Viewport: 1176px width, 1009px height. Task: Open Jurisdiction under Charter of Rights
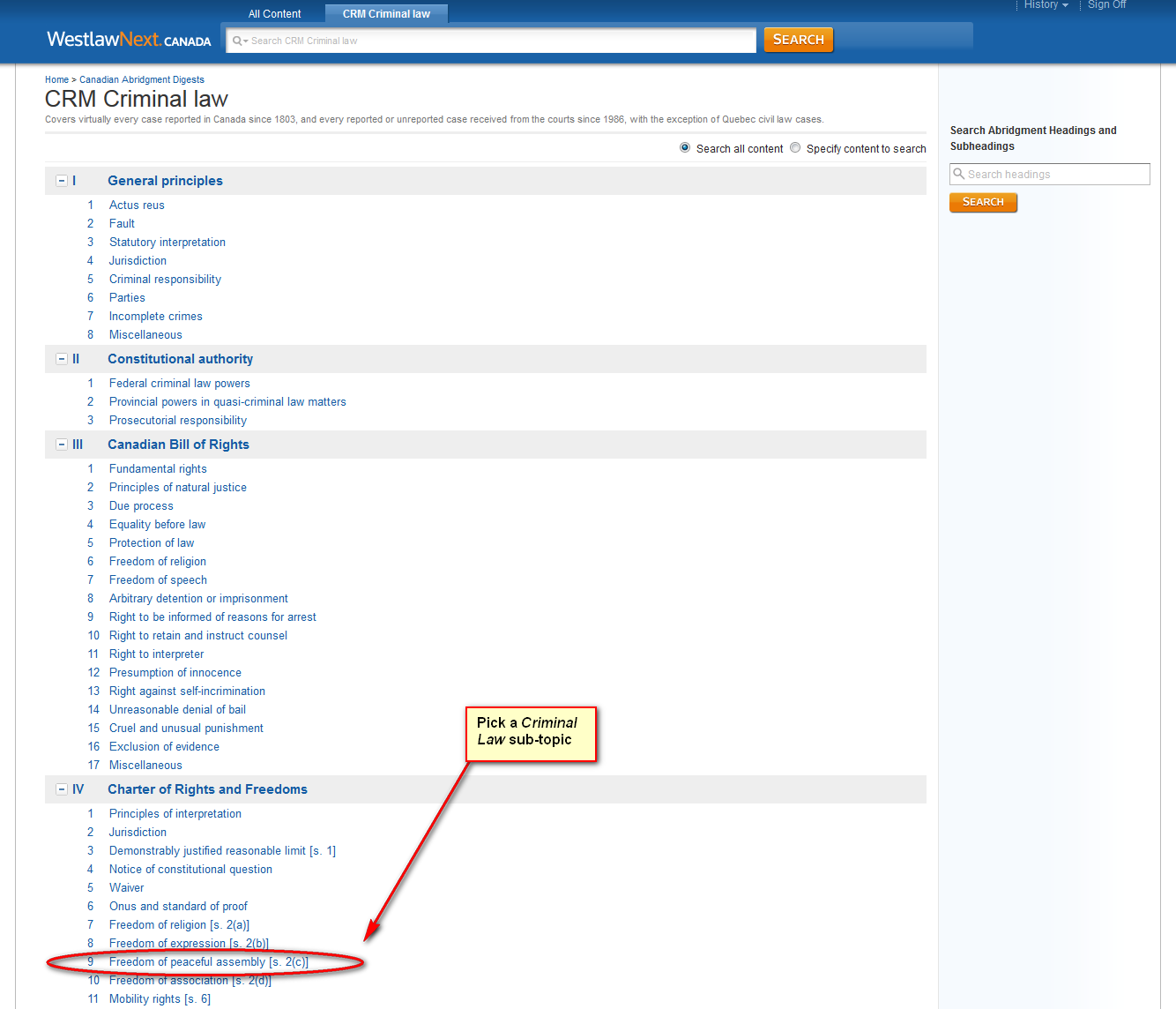click(x=138, y=833)
